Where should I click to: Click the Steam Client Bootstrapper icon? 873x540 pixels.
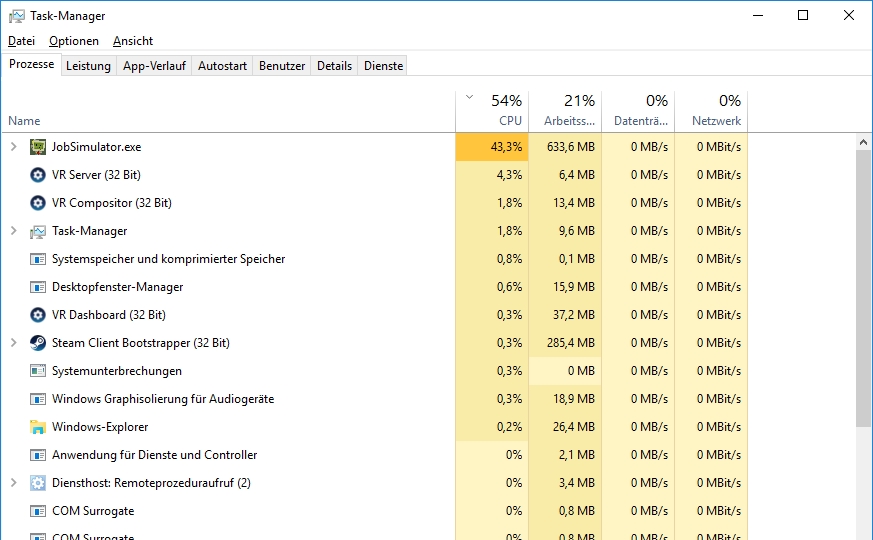38,343
